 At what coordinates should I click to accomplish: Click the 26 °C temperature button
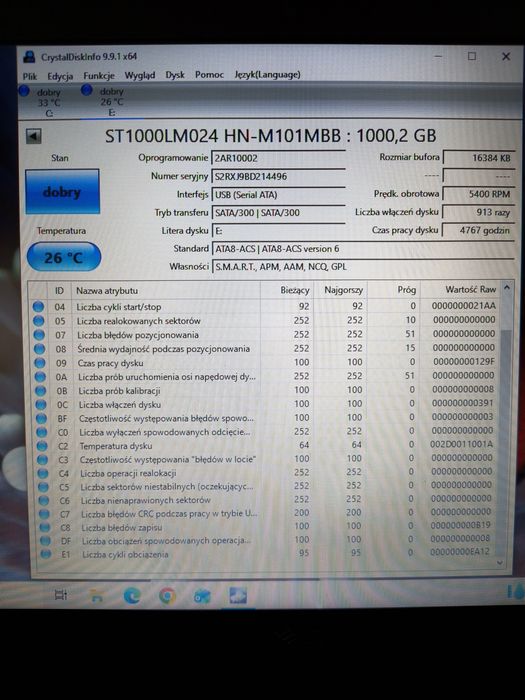(x=64, y=257)
